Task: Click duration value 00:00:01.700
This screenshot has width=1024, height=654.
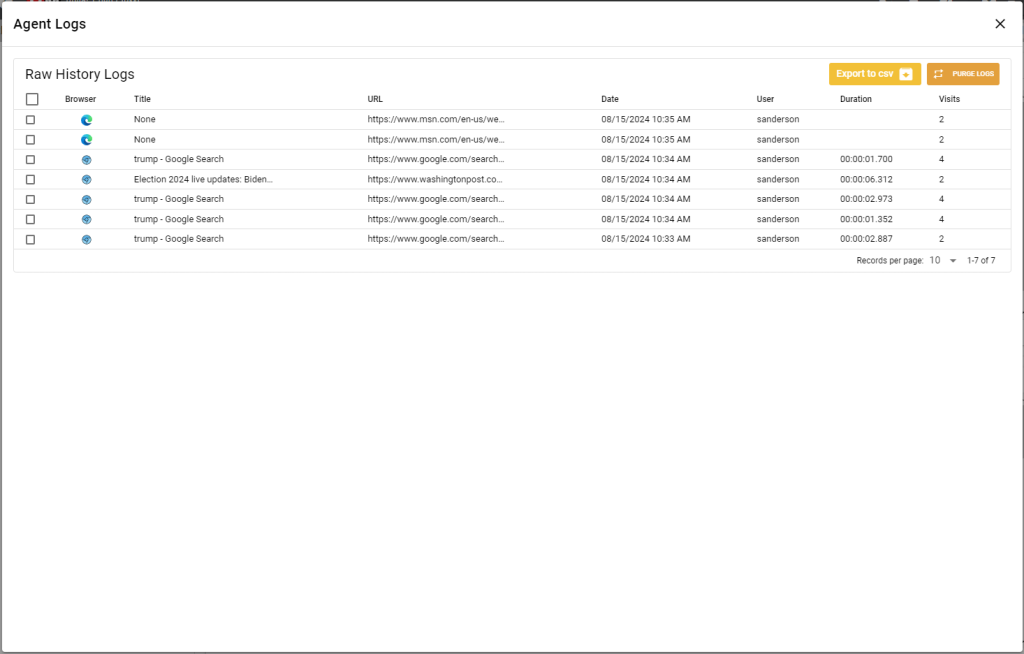Action: point(866,159)
